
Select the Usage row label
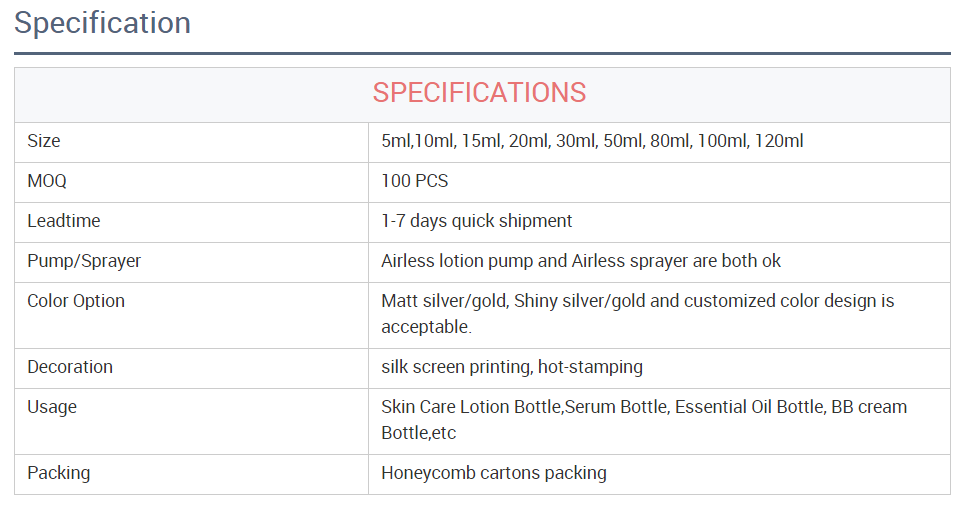point(52,407)
